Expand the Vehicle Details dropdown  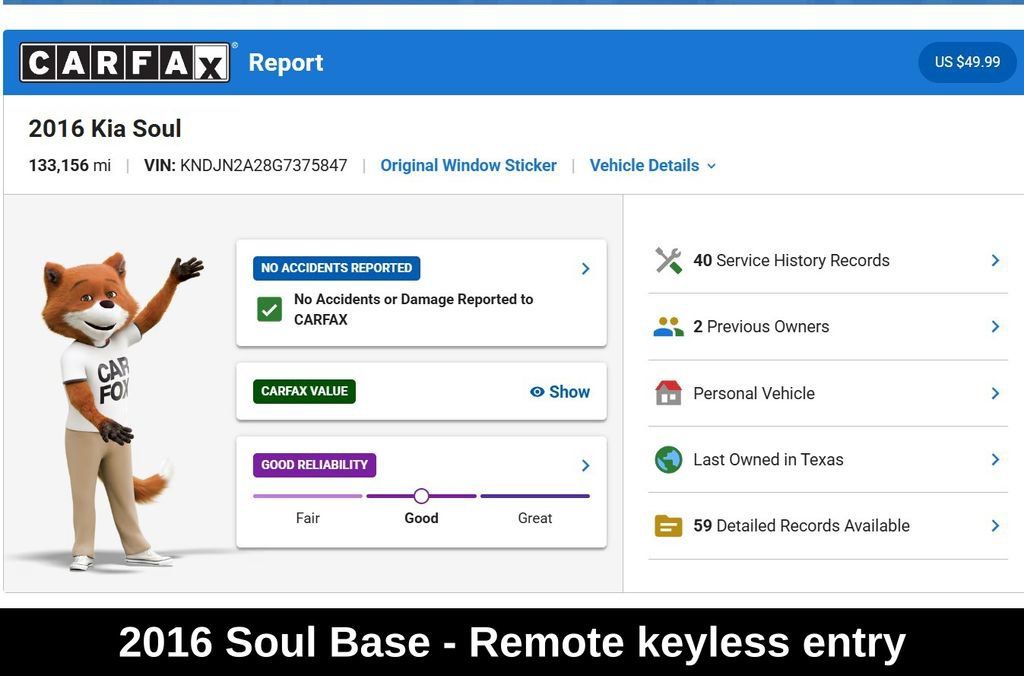click(x=652, y=165)
